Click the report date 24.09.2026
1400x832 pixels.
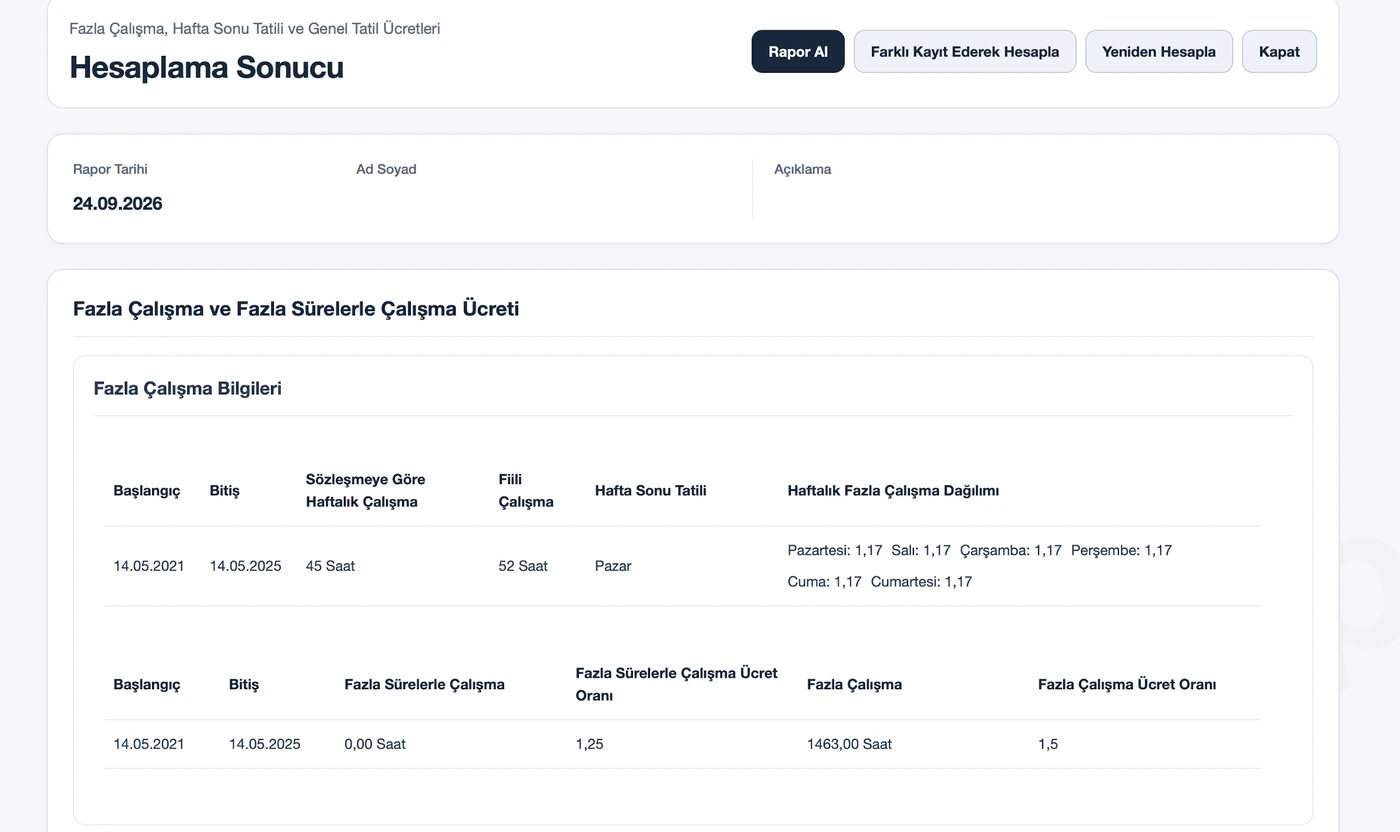(x=118, y=204)
